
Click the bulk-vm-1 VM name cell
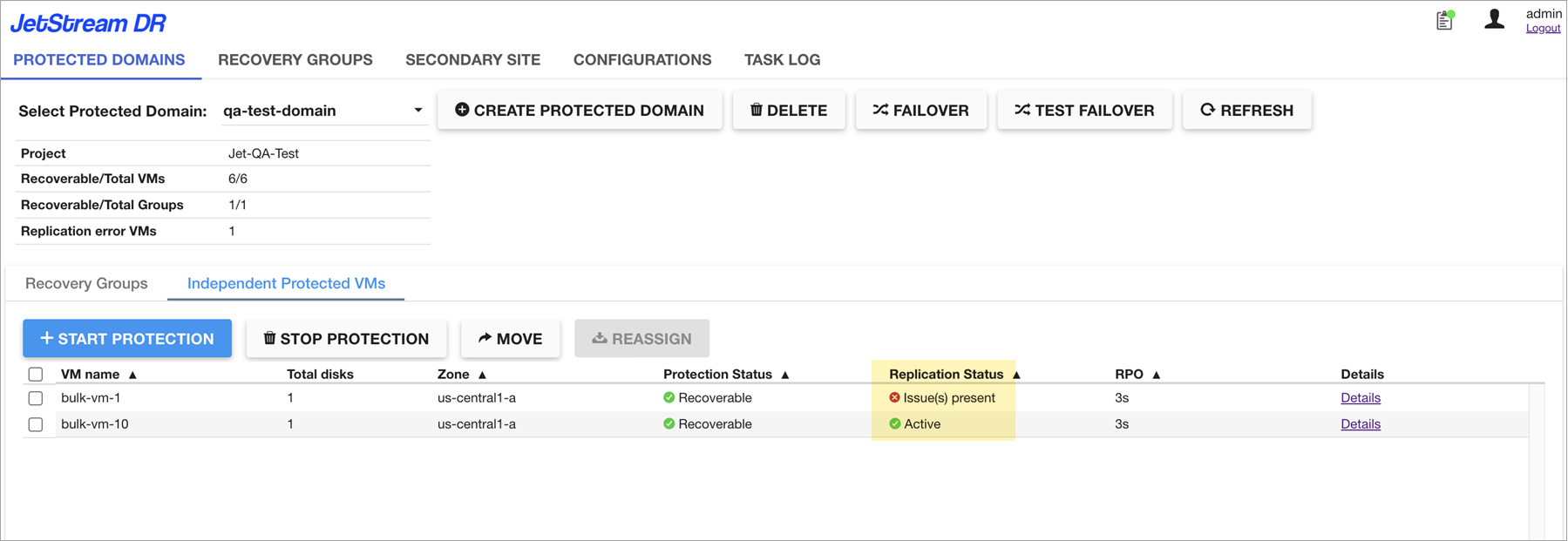tap(91, 398)
